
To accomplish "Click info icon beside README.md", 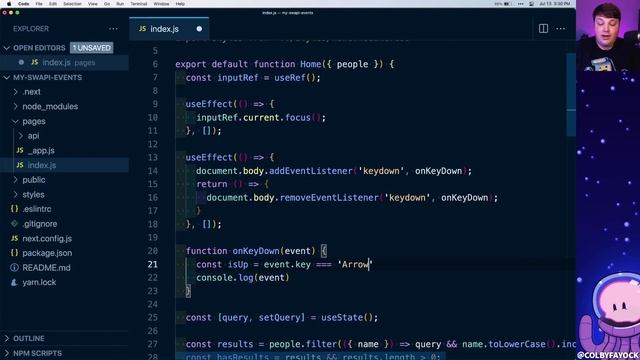I will (x=14, y=268).
